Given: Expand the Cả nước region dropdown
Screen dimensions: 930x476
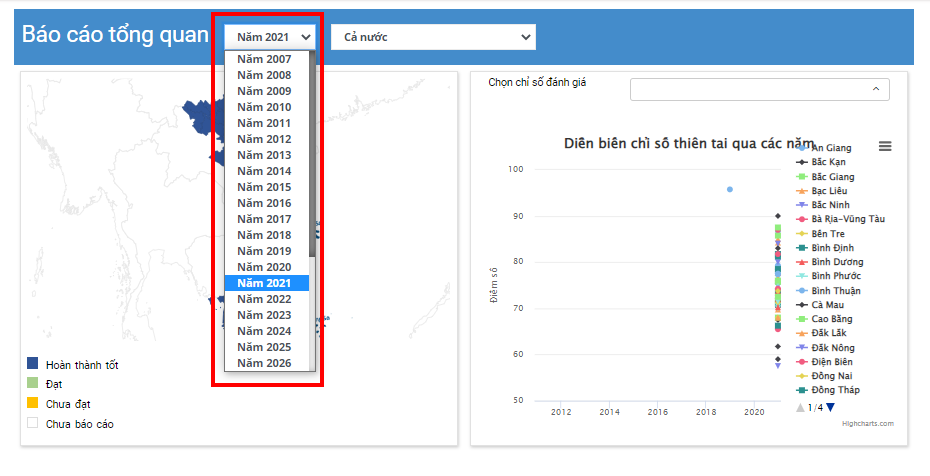Looking at the screenshot, I should click(433, 37).
